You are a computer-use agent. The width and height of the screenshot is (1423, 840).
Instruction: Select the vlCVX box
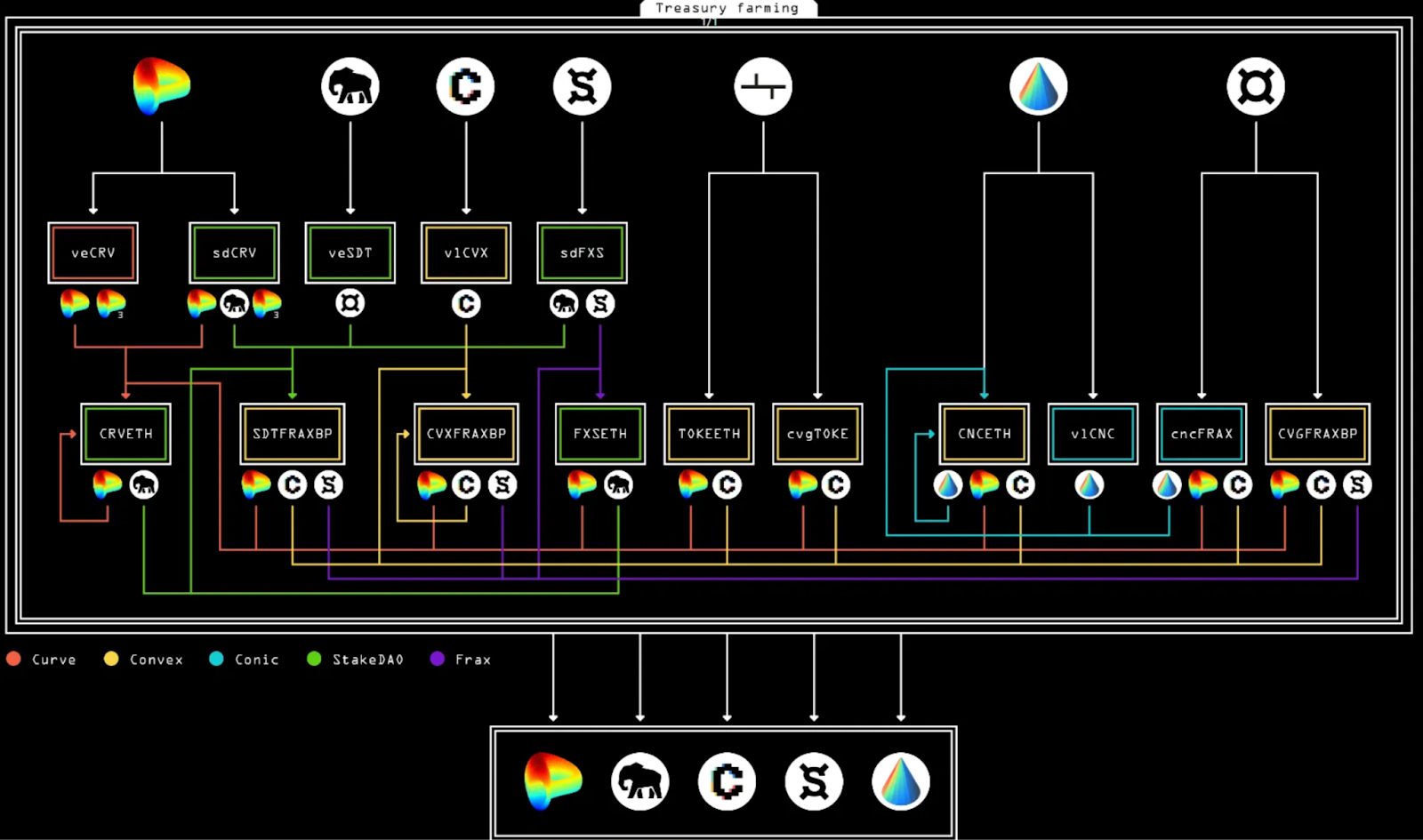click(x=466, y=253)
